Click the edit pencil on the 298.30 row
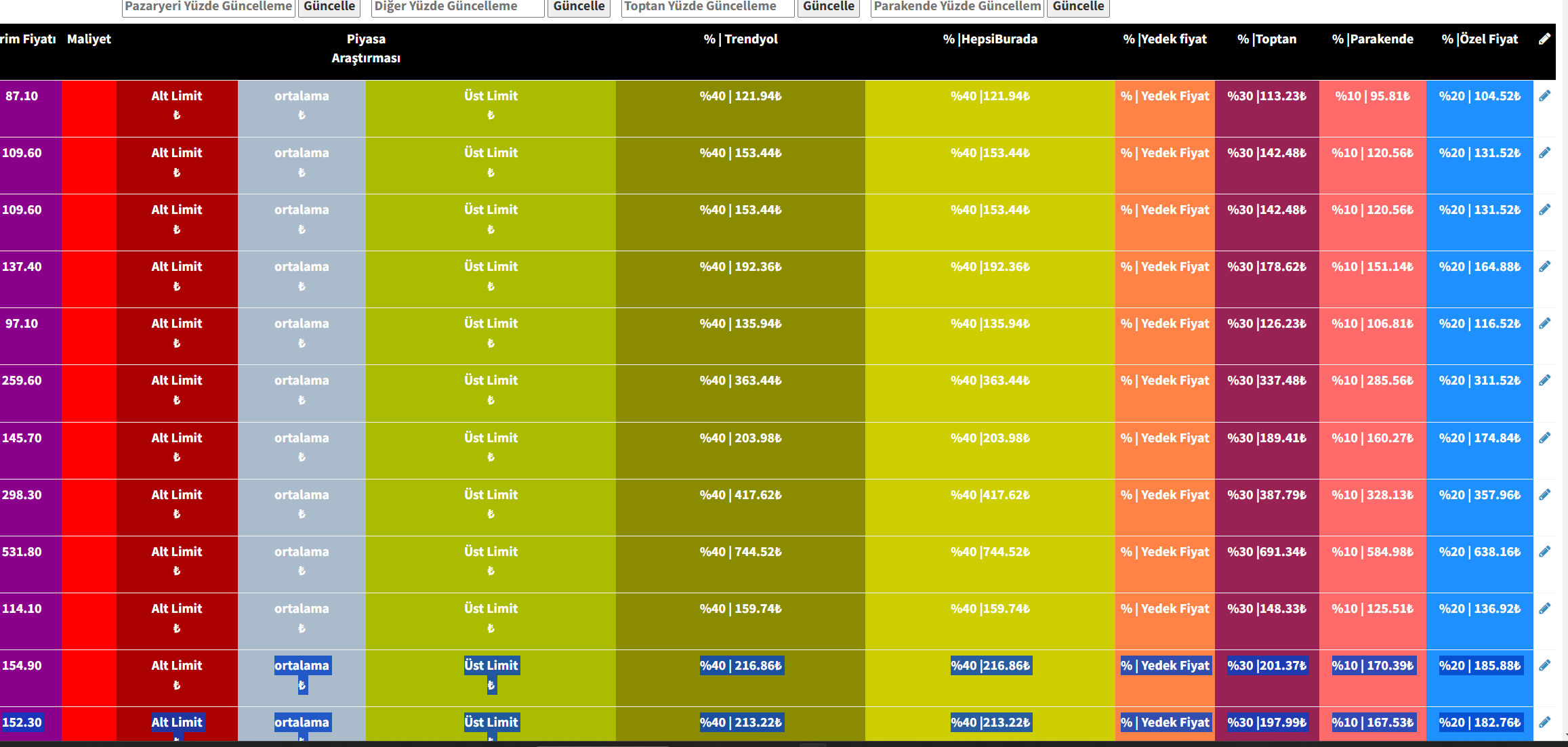Screen dimensions: 1568x747 click(1544, 495)
